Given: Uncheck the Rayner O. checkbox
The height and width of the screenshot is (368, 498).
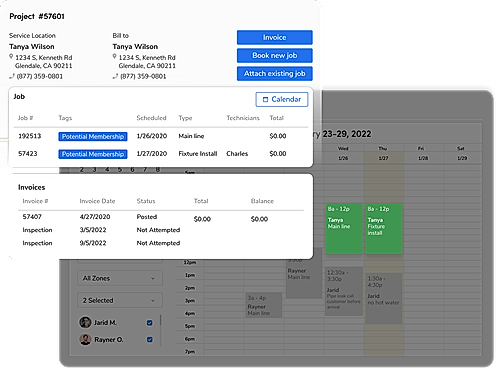Looking at the screenshot, I should click(x=150, y=340).
